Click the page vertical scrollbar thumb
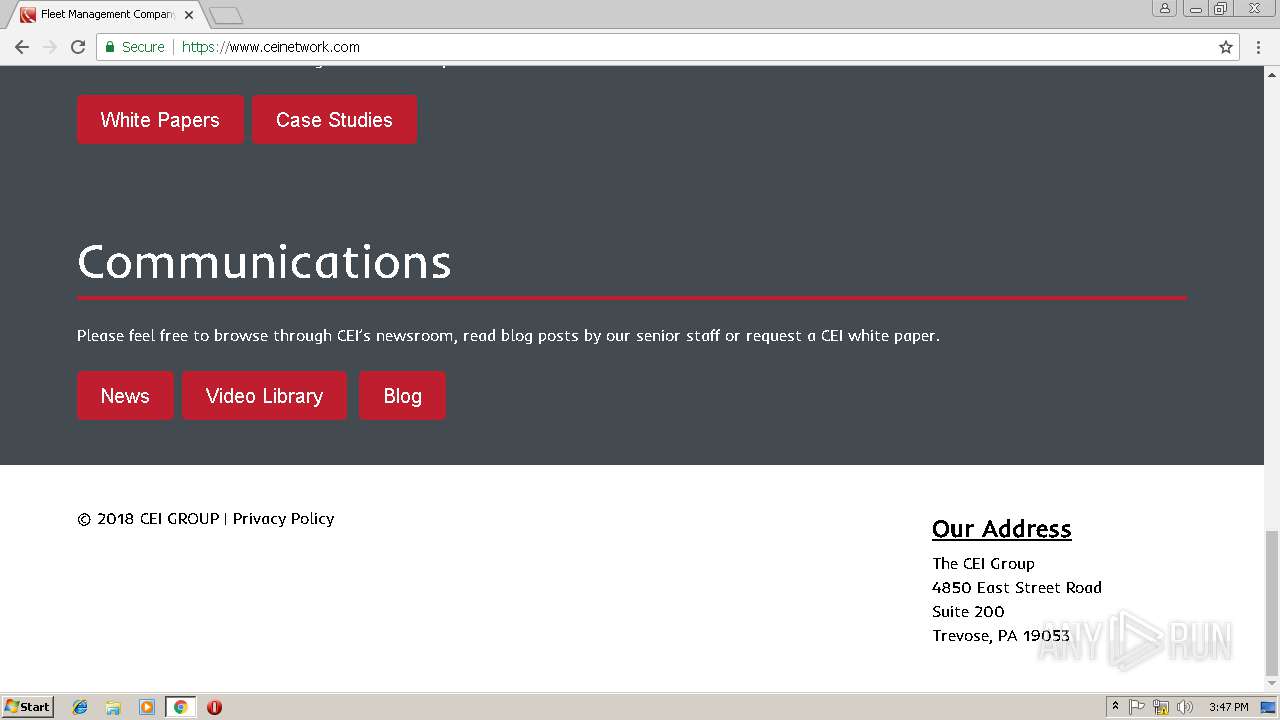1280x720 pixels. 1272,603
